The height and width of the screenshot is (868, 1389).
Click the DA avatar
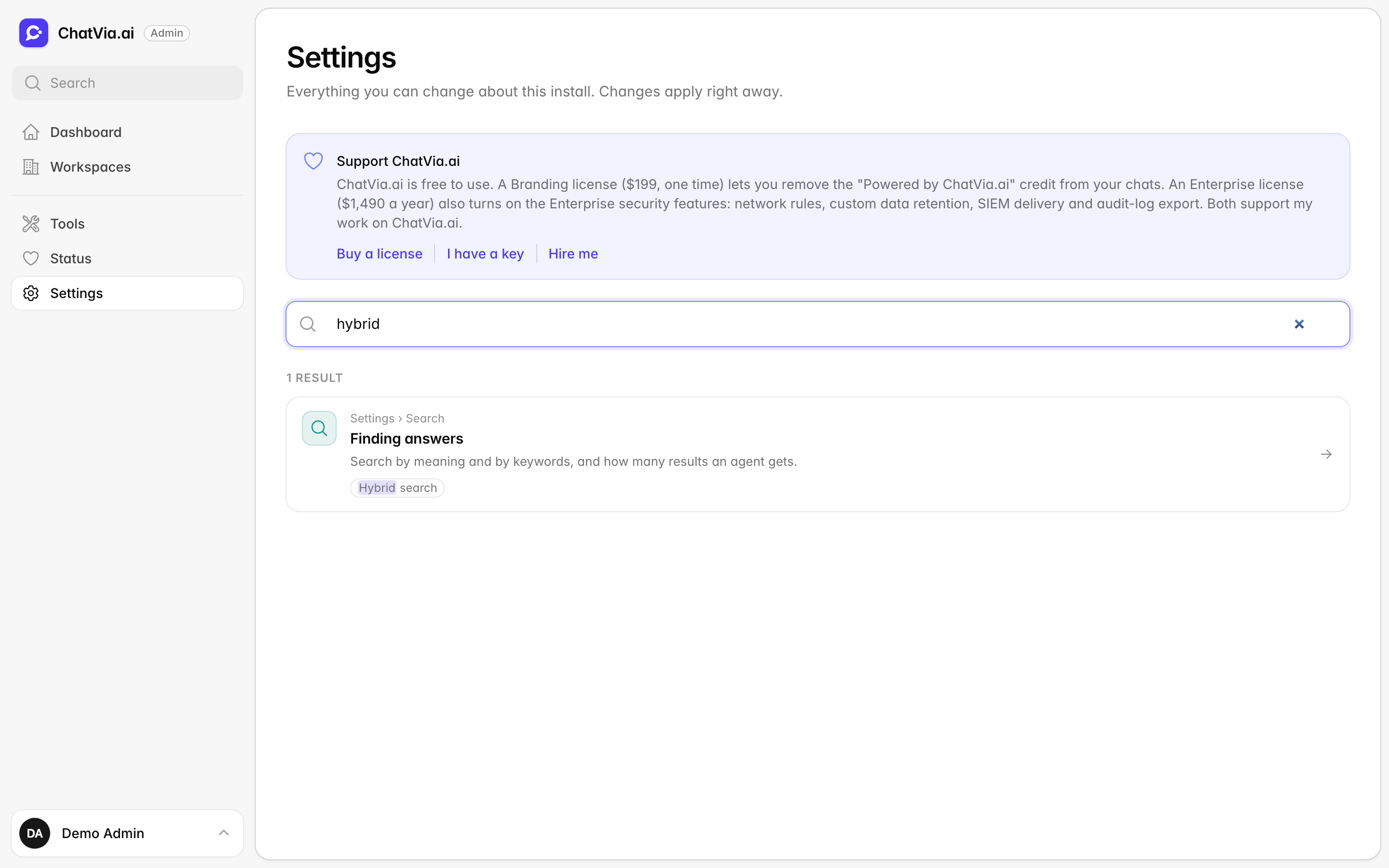click(34, 833)
